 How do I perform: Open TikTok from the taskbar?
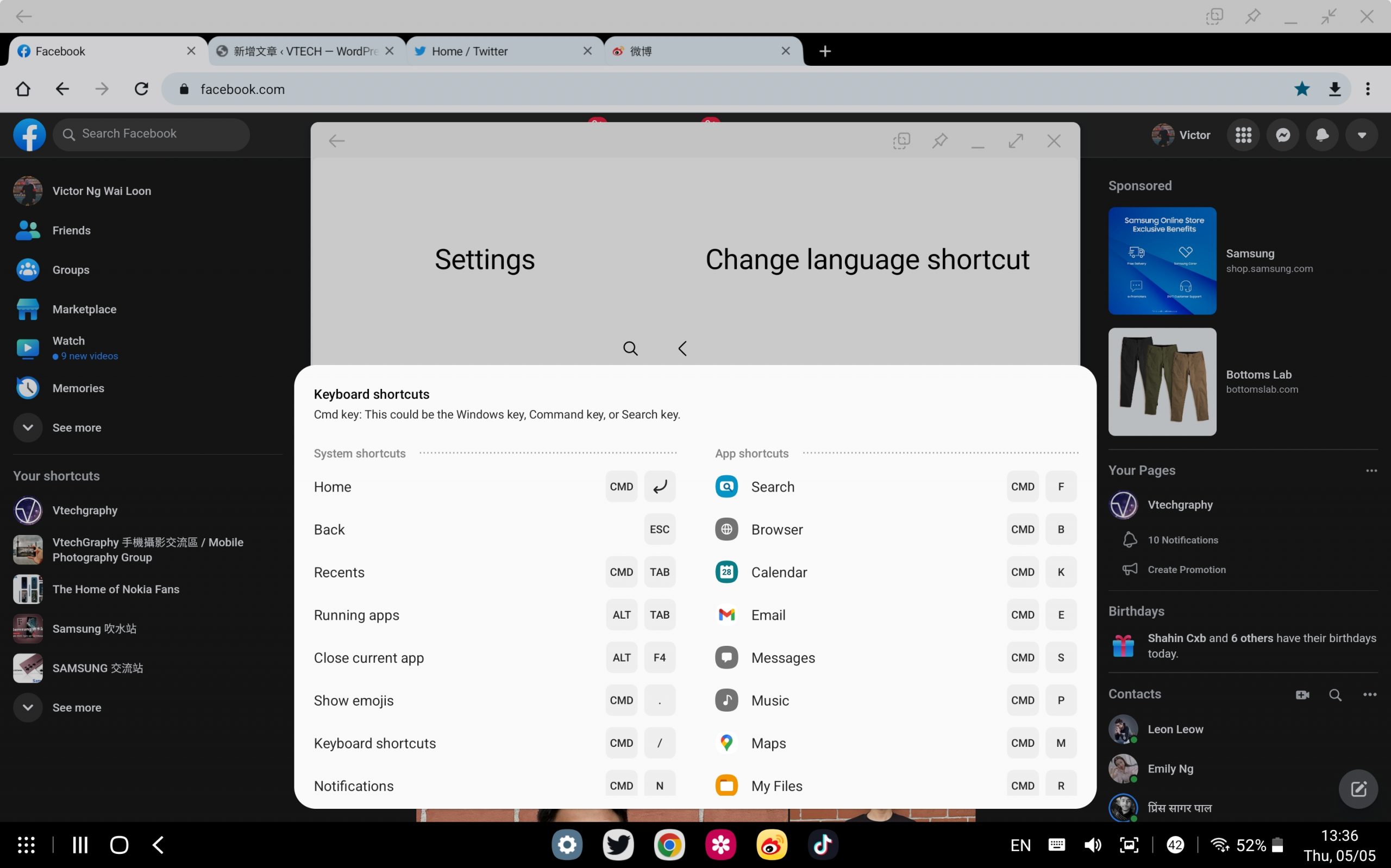tap(822, 845)
